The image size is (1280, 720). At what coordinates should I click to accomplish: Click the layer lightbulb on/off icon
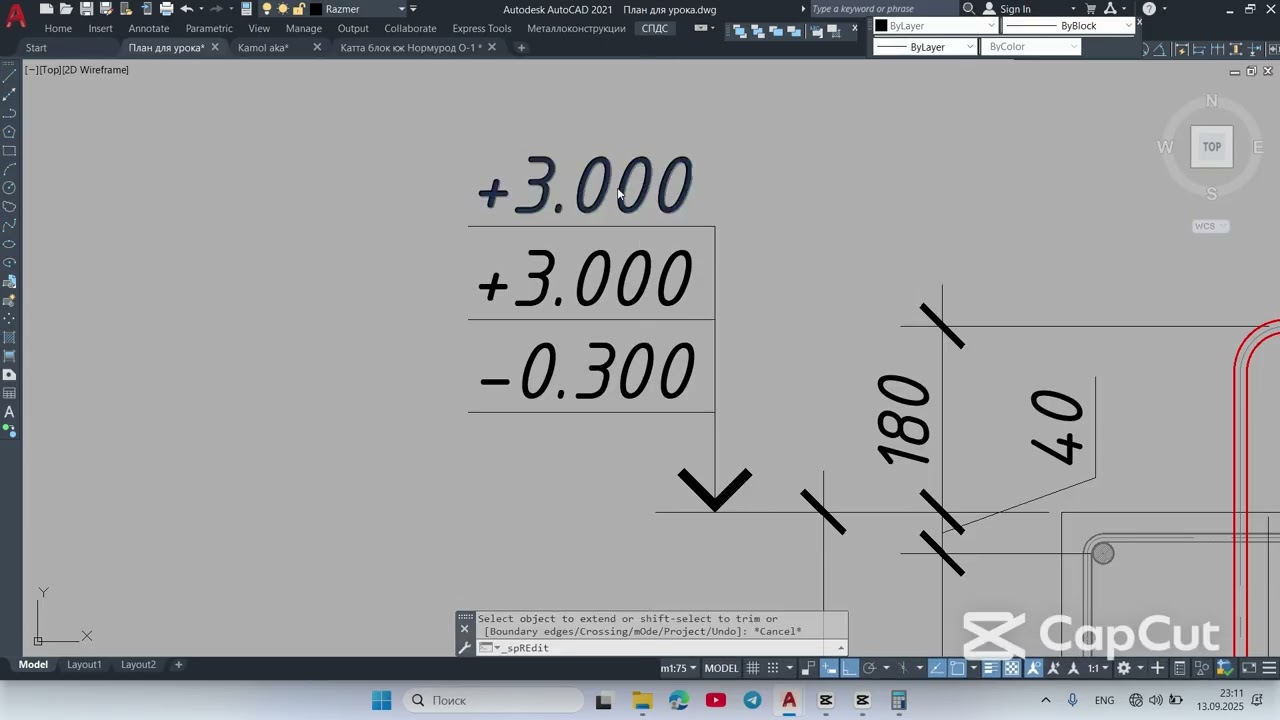pos(266,9)
